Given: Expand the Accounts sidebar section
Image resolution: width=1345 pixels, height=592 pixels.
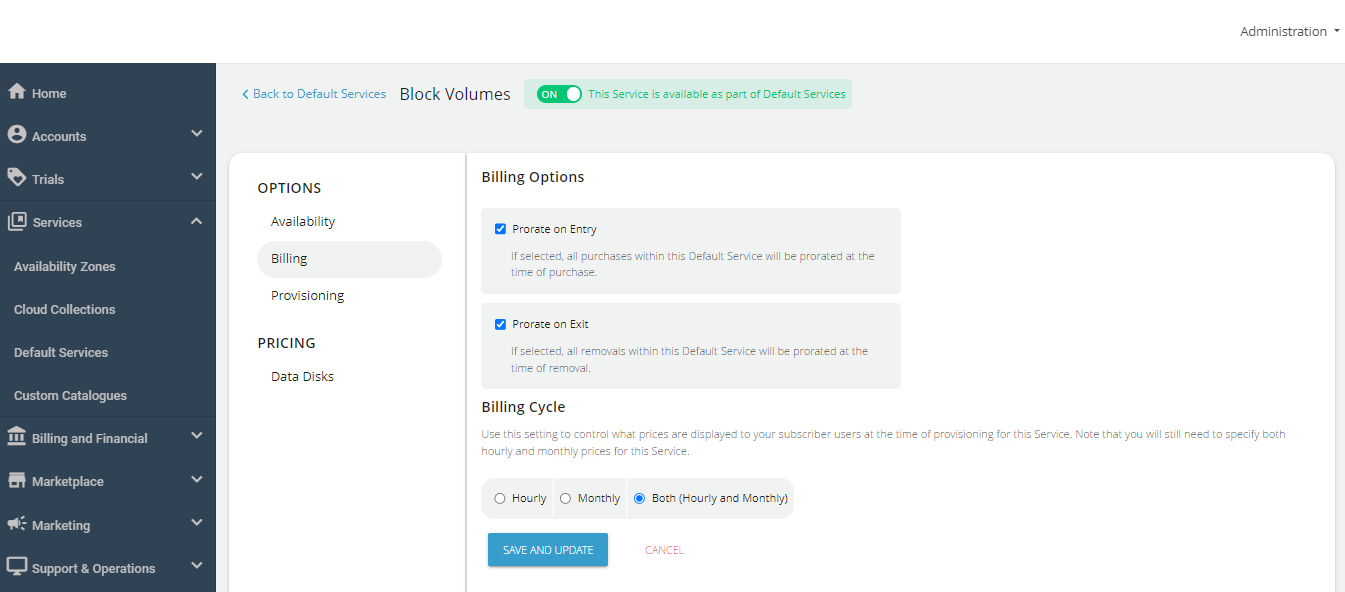Looking at the screenshot, I should pyautogui.click(x=196, y=134).
